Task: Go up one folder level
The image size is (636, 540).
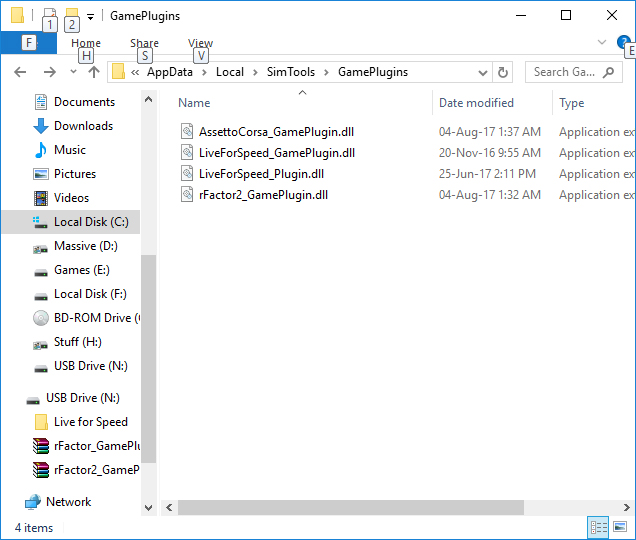Action: pyautogui.click(x=94, y=72)
